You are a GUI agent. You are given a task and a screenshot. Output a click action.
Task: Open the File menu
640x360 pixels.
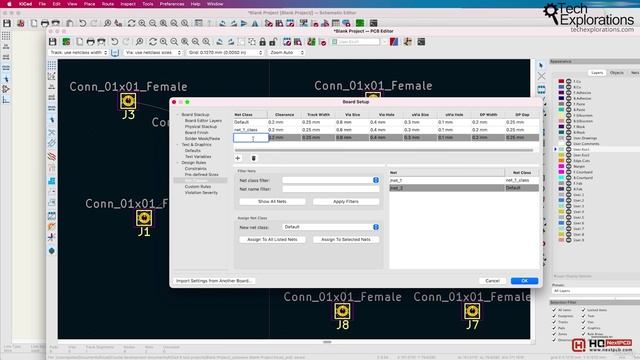coord(42,4)
